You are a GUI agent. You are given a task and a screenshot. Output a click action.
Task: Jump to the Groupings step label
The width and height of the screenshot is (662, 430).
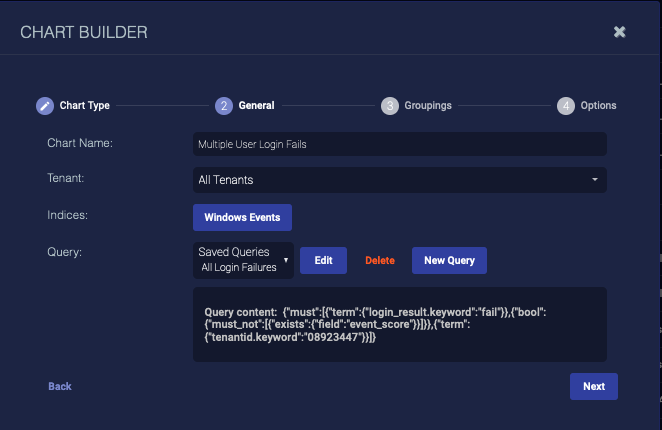coord(428,106)
